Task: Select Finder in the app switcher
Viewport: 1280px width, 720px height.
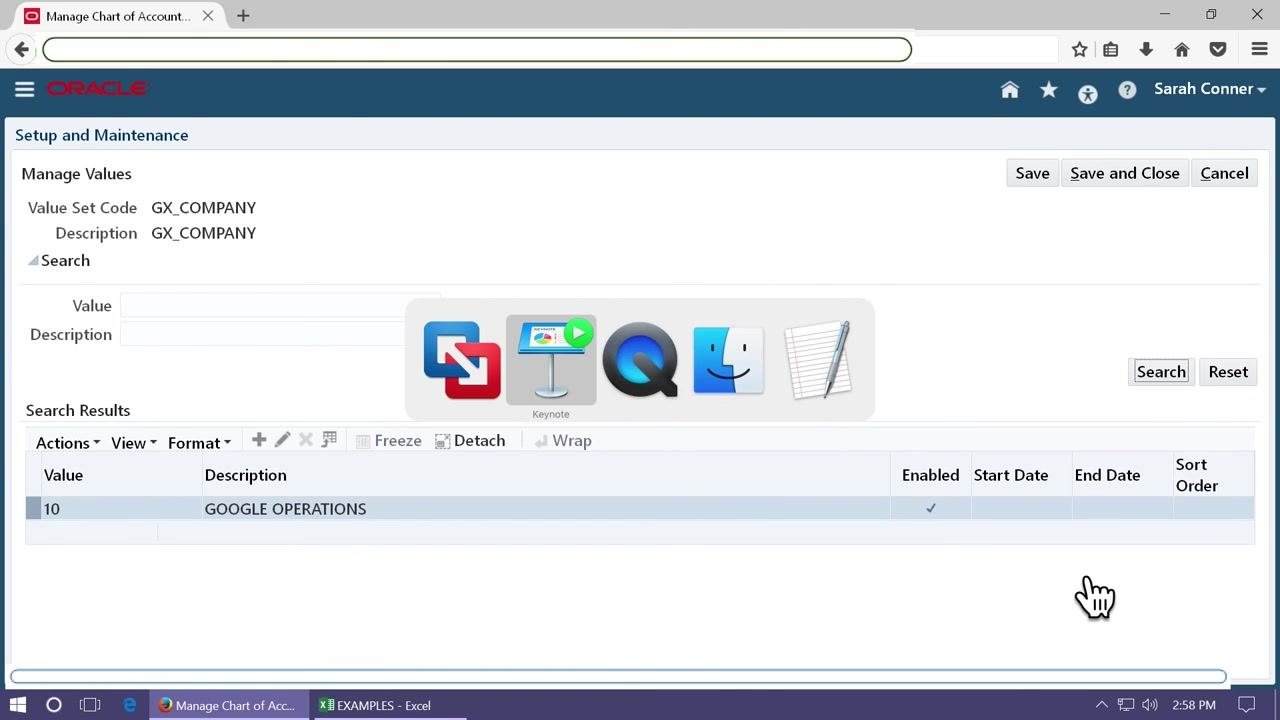Action: pyautogui.click(x=729, y=360)
